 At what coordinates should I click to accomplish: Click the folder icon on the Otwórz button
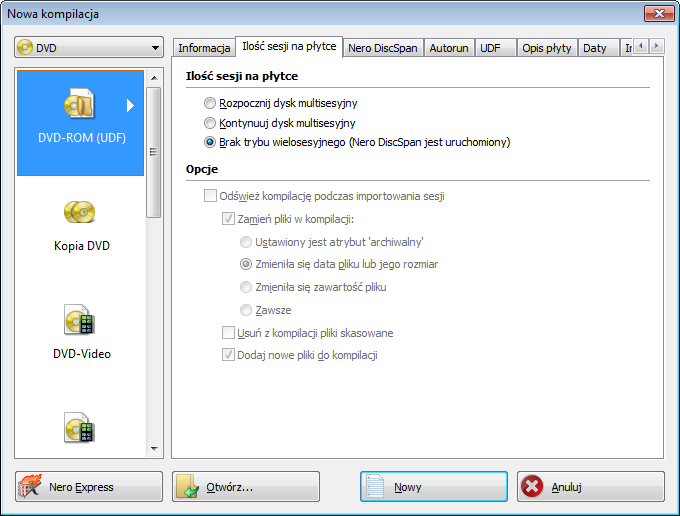(188, 487)
